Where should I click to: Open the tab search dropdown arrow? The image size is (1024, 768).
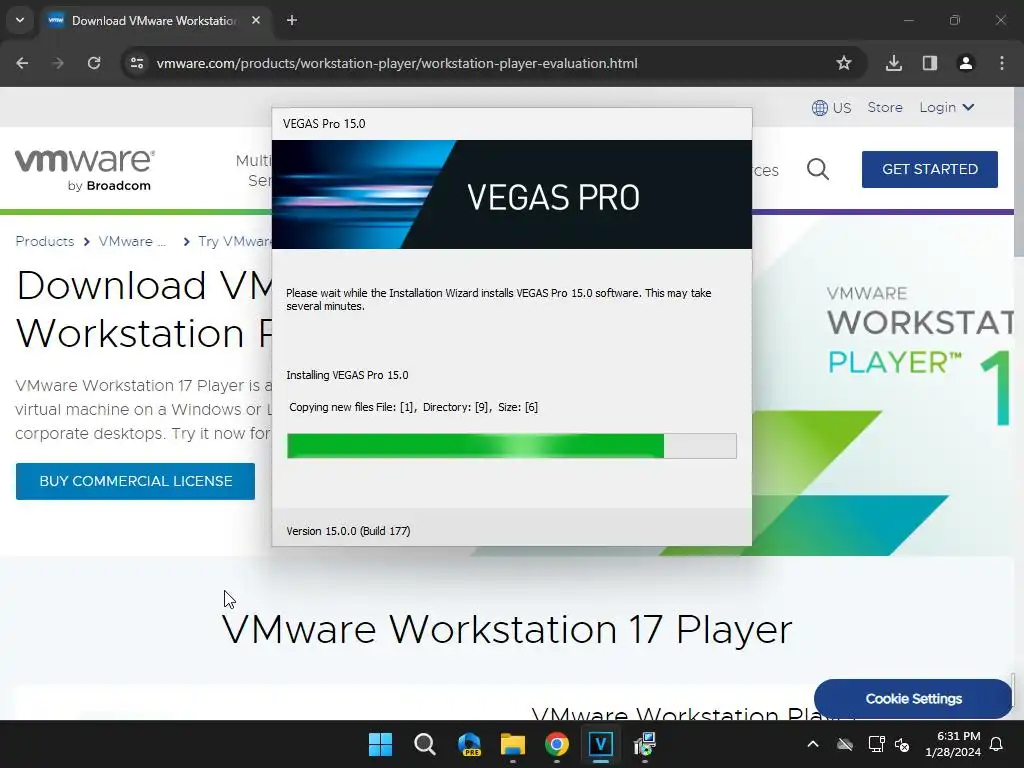[20, 20]
